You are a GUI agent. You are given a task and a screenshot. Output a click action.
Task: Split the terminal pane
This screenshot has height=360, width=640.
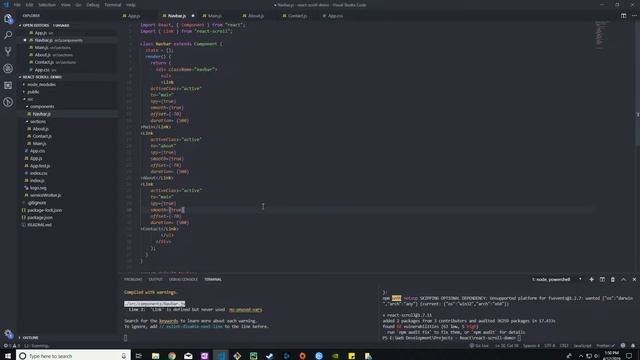tap(602, 280)
